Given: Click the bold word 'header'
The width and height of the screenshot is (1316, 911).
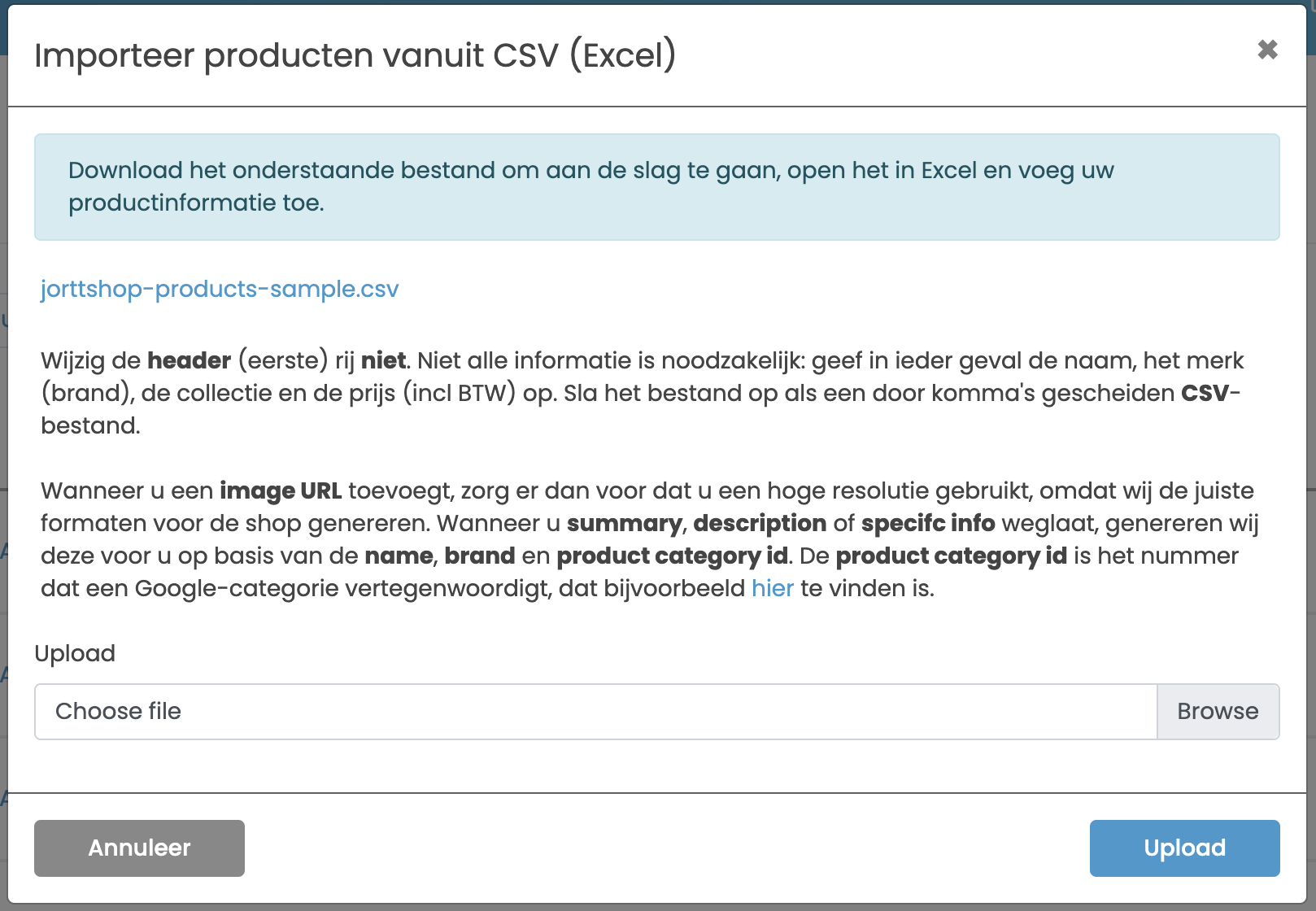Looking at the screenshot, I should pos(189,360).
